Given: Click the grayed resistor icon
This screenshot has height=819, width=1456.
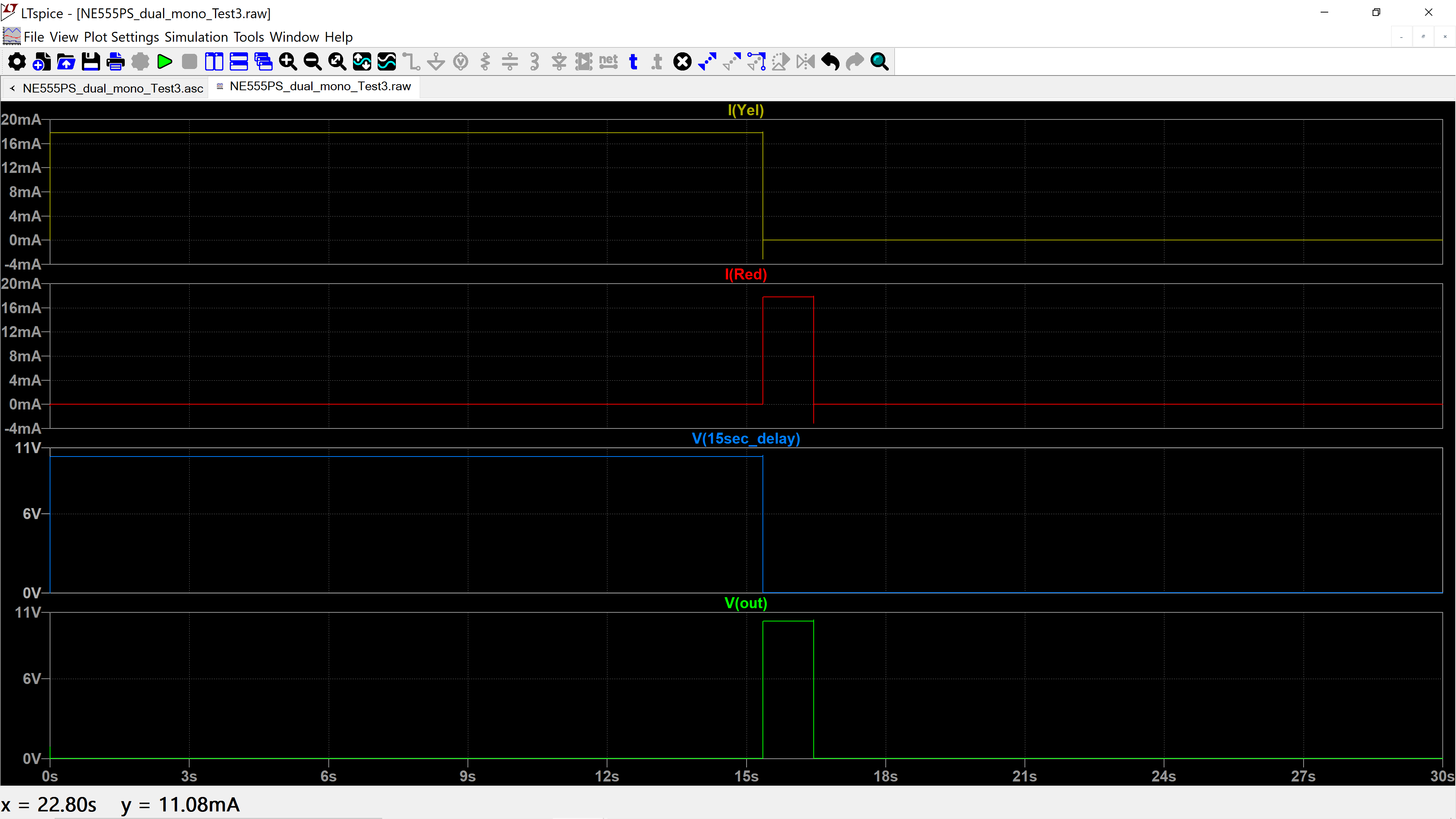Looking at the screenshot, I should coord(485,61).
